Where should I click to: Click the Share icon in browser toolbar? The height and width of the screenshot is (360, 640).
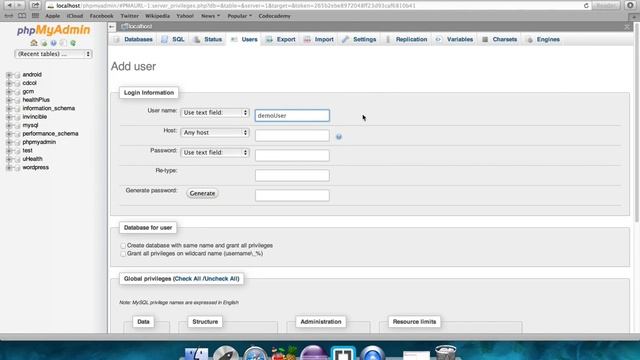pos(36,5)
